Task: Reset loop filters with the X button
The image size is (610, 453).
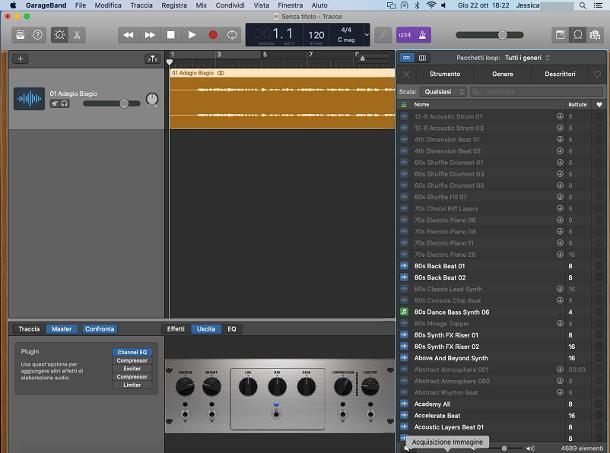Action: [x=406, y=74]
